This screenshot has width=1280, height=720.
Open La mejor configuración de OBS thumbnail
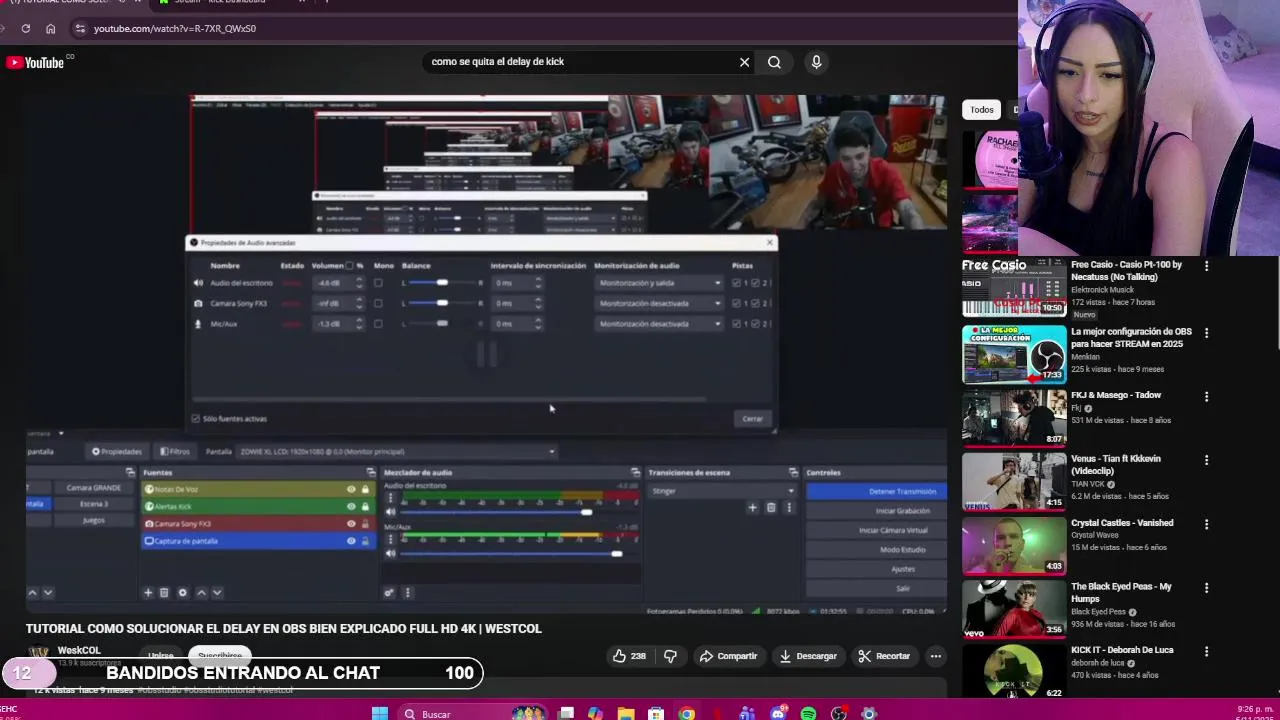pyautogui.click(x=1014, y=355)
